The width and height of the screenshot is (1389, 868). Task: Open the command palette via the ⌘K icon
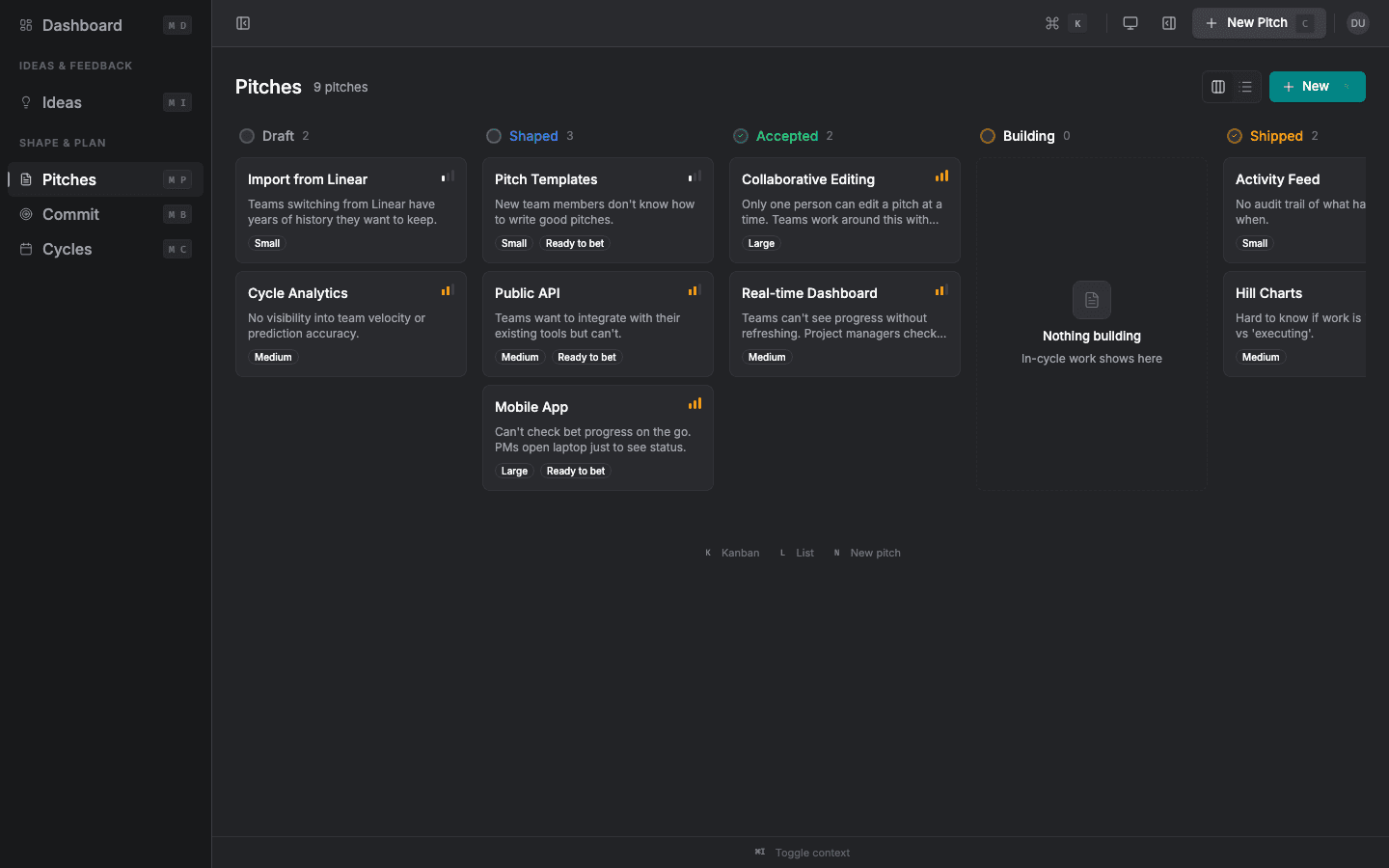tap(1064, 22)
